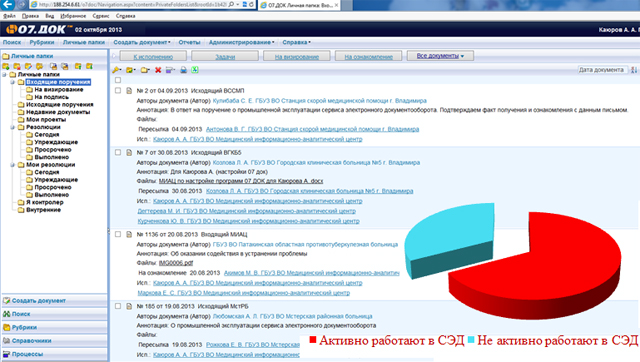
Task: Select the Мои проекты folder in tree
Action: (46, 120)
